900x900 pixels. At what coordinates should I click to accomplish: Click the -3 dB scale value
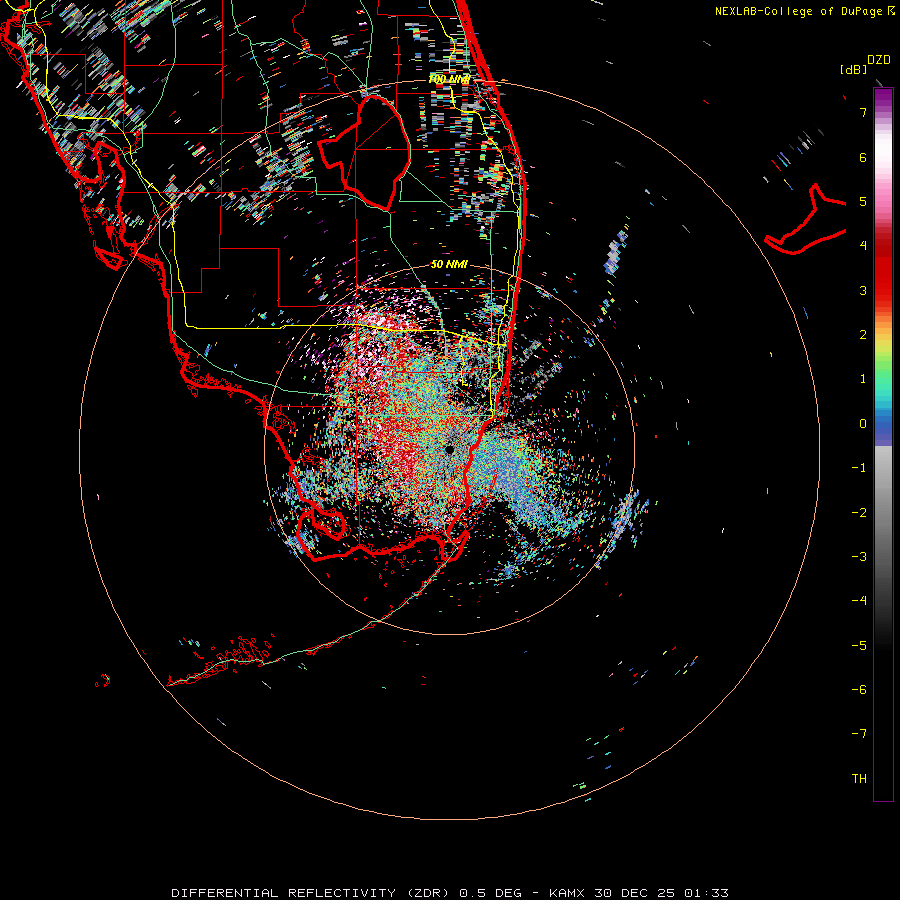point(859,557)
